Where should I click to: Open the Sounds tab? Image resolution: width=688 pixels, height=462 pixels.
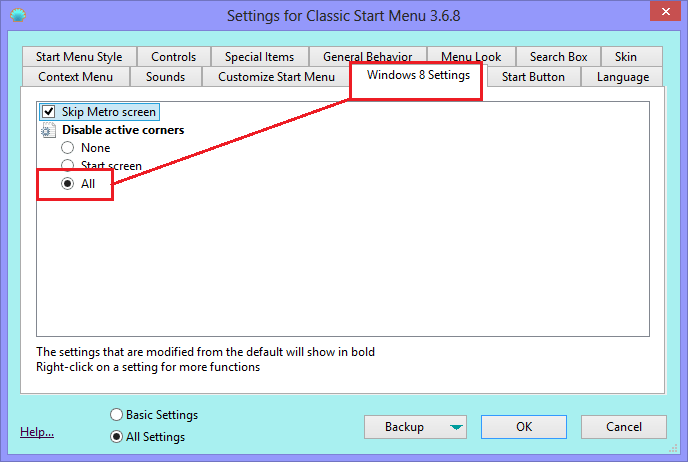(165, 77)
